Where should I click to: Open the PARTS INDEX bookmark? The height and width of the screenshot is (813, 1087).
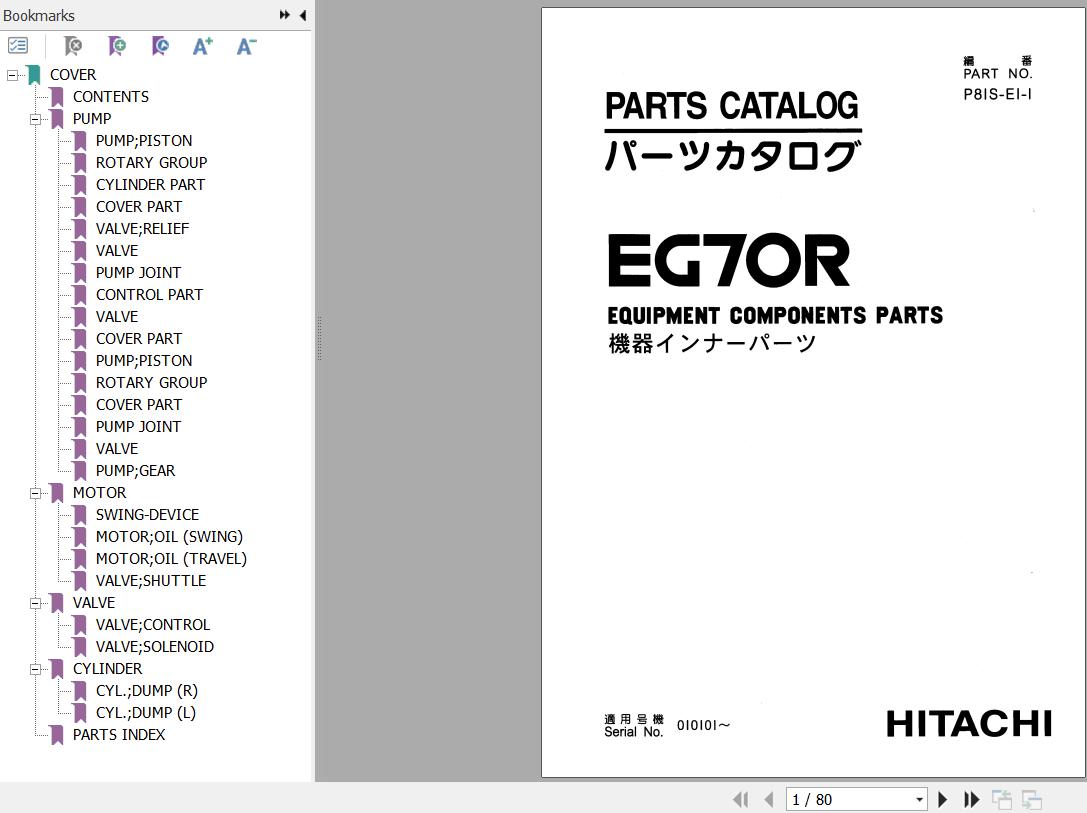click(x=119, y=735)
